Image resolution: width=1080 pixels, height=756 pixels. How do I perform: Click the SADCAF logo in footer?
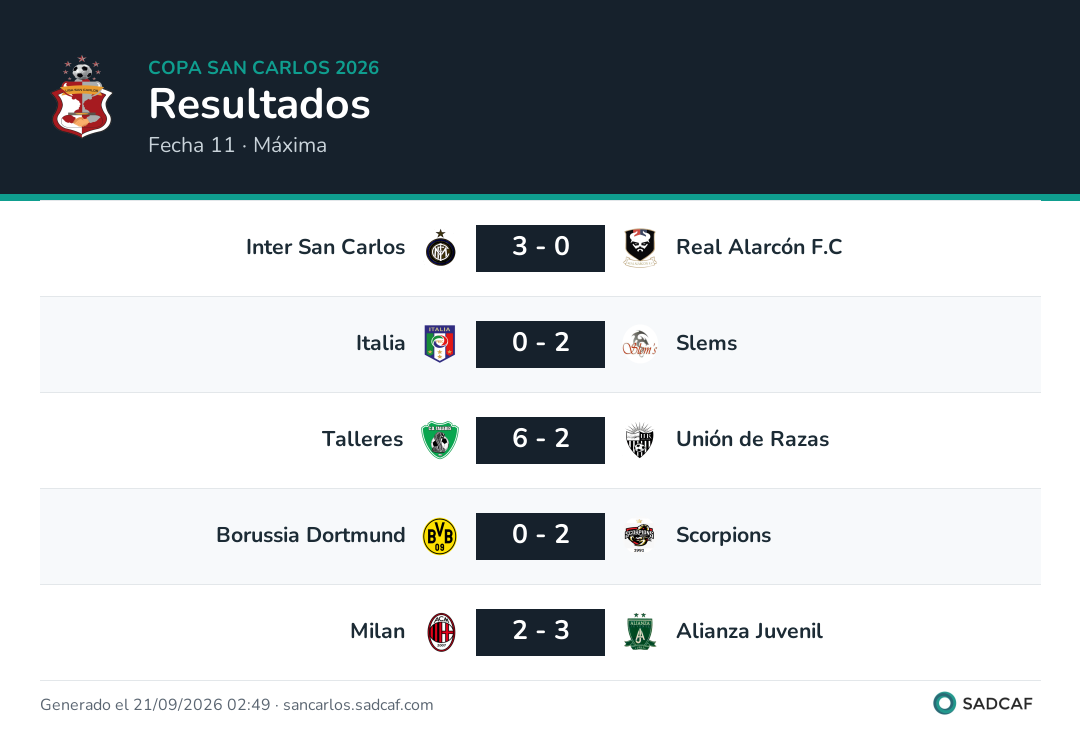click(x=983, y=704)
